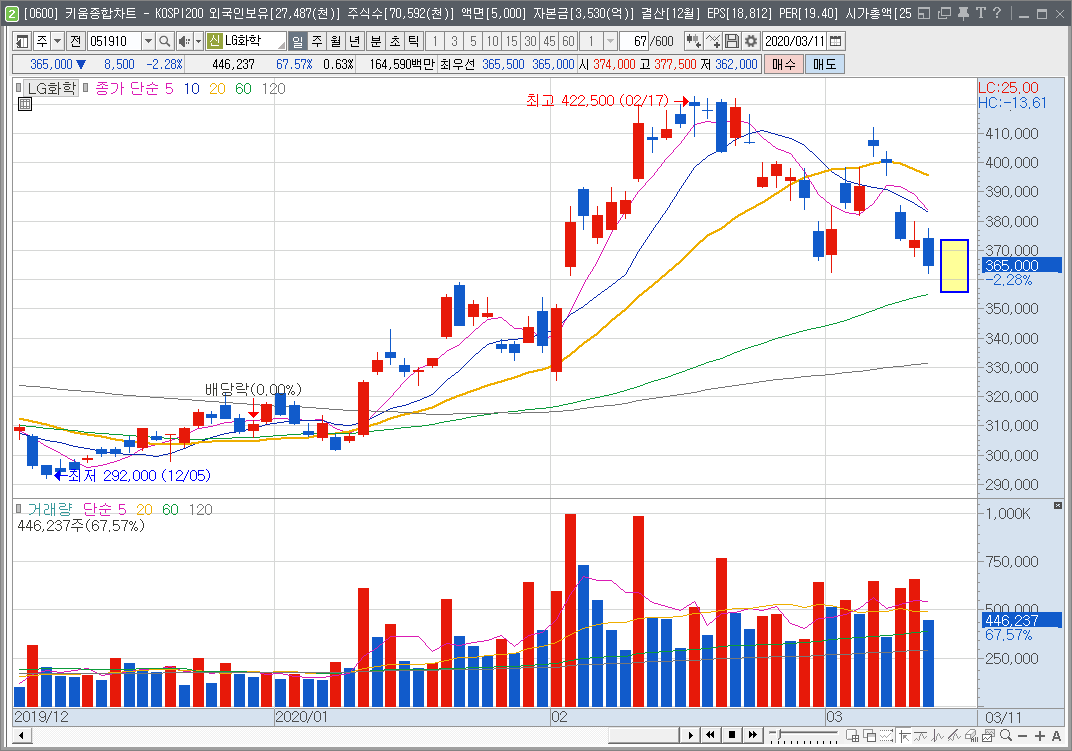This screenshot has width=1072, height=751.
Task: Click the fast-forward double-arrow button
Action: coord(752,735)
